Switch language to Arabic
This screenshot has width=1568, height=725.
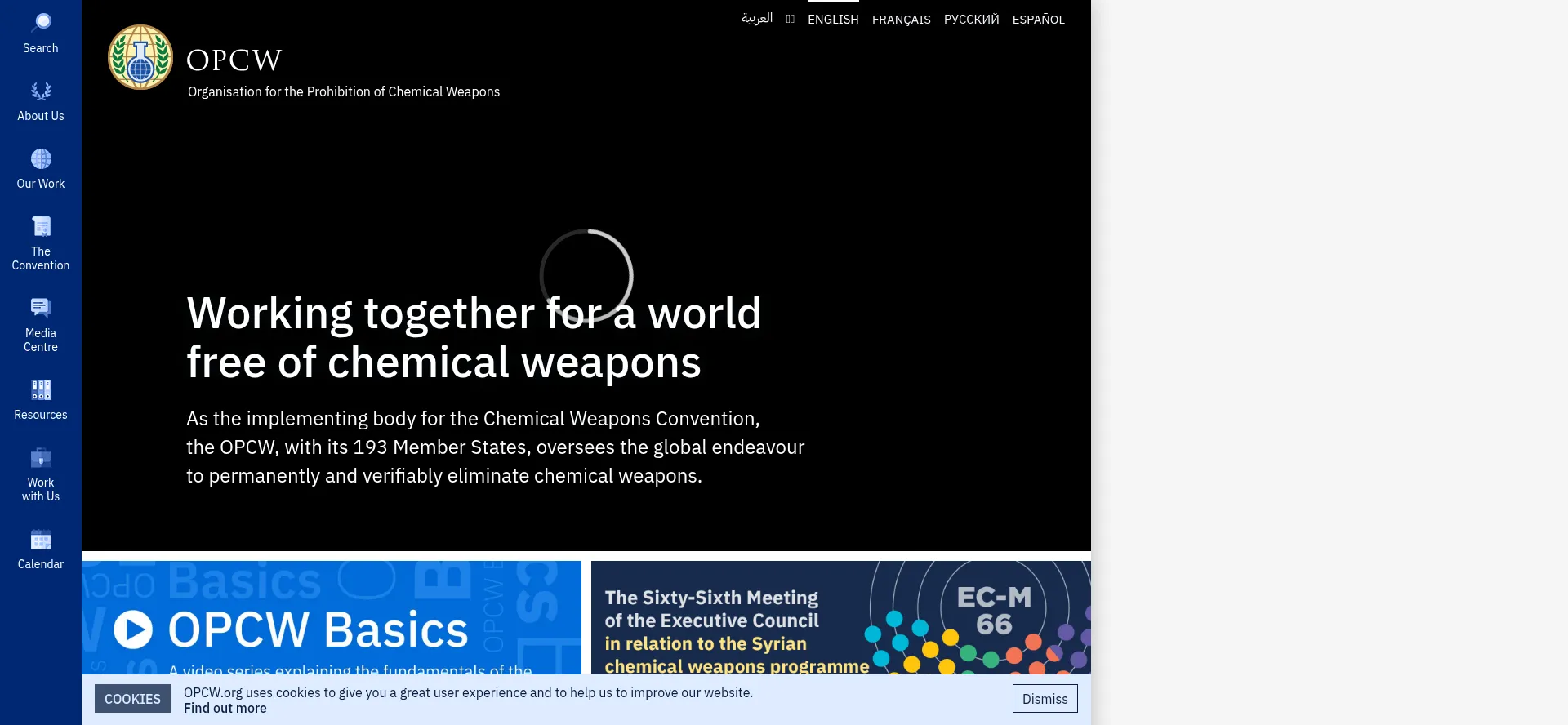click(757, 18)
